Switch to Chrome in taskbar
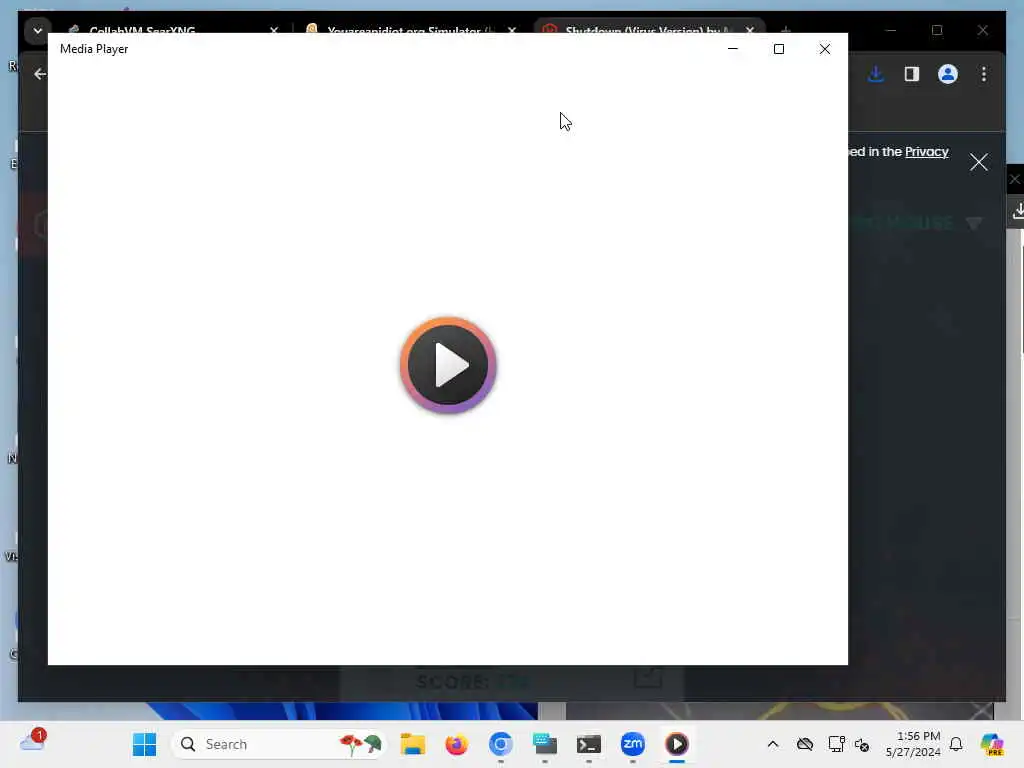1024x768 pixels. pos(501,744)
